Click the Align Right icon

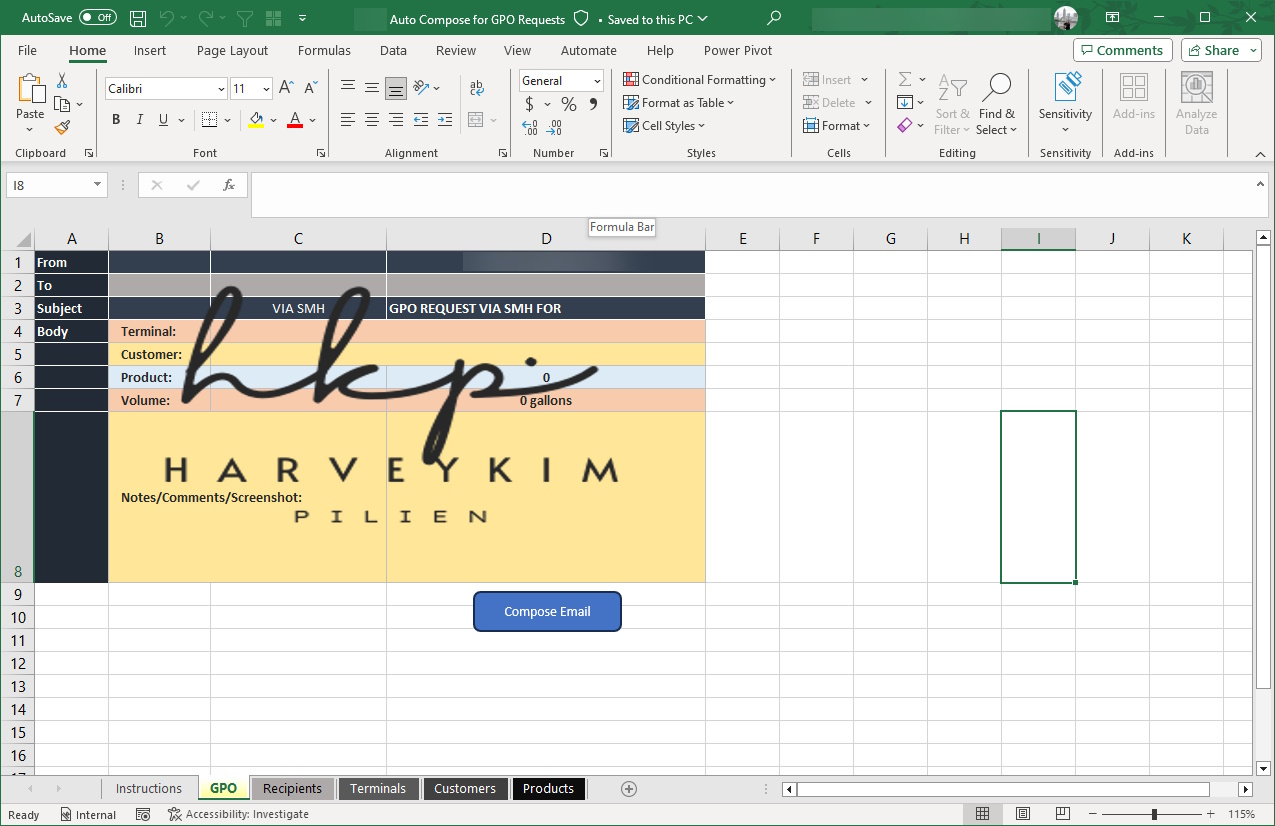(396, 120)
